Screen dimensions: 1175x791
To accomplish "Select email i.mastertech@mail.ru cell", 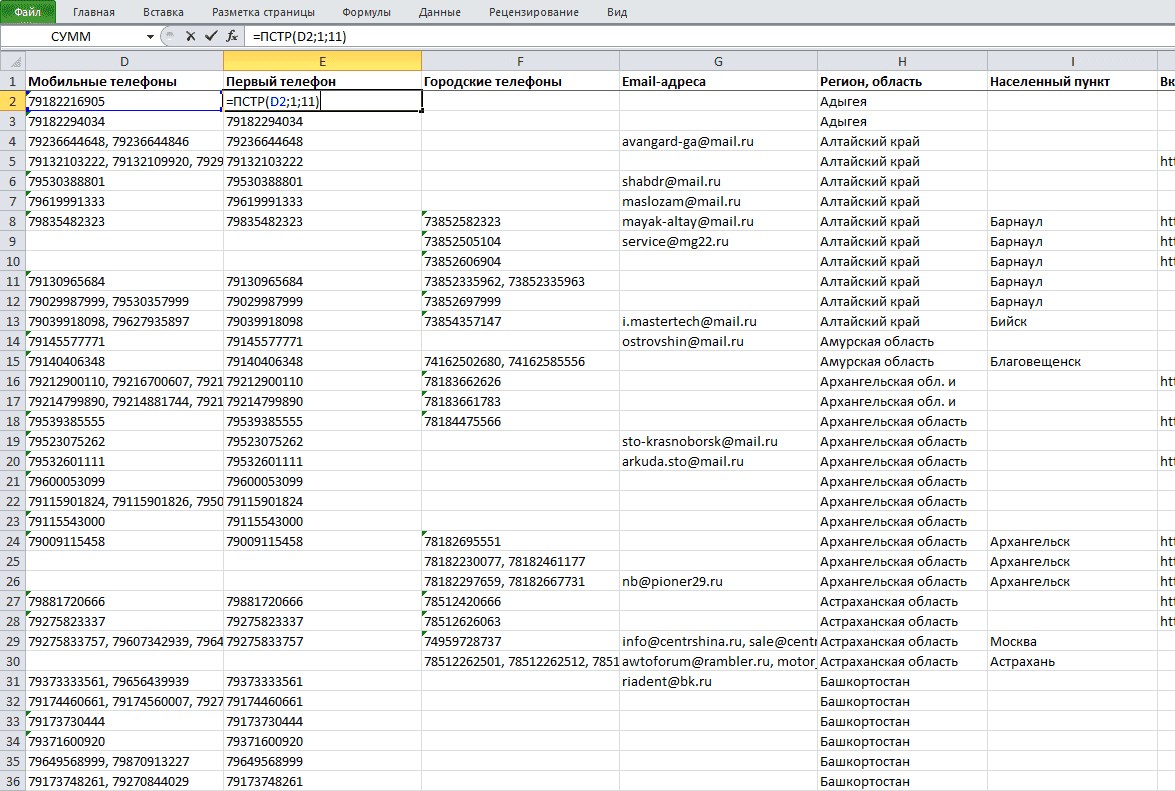I will click(718, 321).
